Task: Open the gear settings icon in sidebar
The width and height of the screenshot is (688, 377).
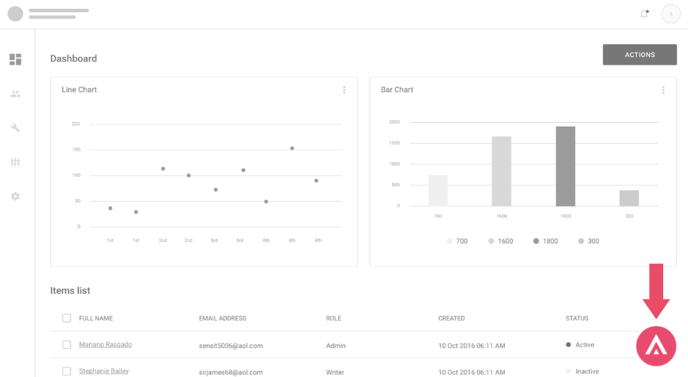Action: tap(15, 196)
